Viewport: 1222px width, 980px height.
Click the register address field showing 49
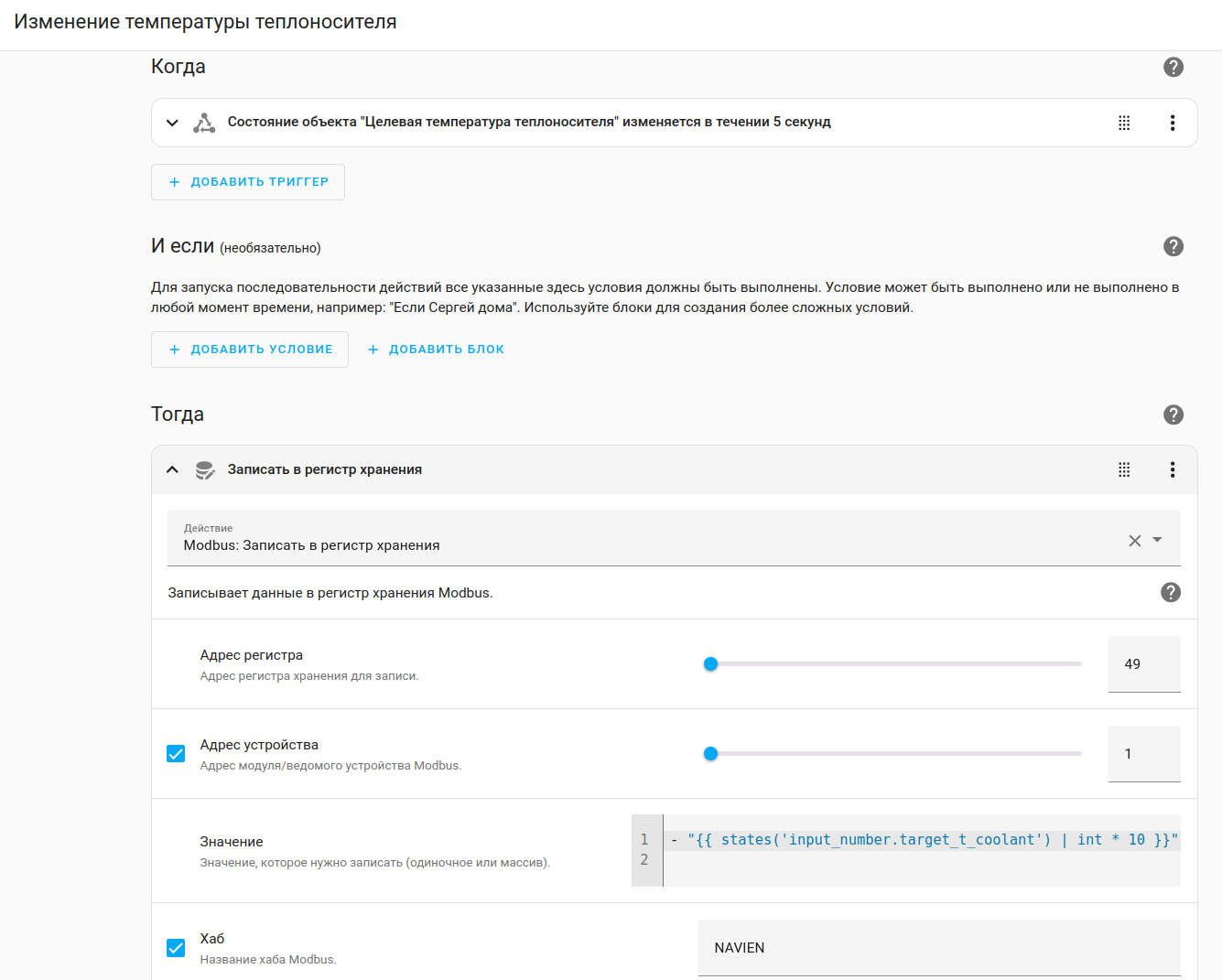point(1143,664)
